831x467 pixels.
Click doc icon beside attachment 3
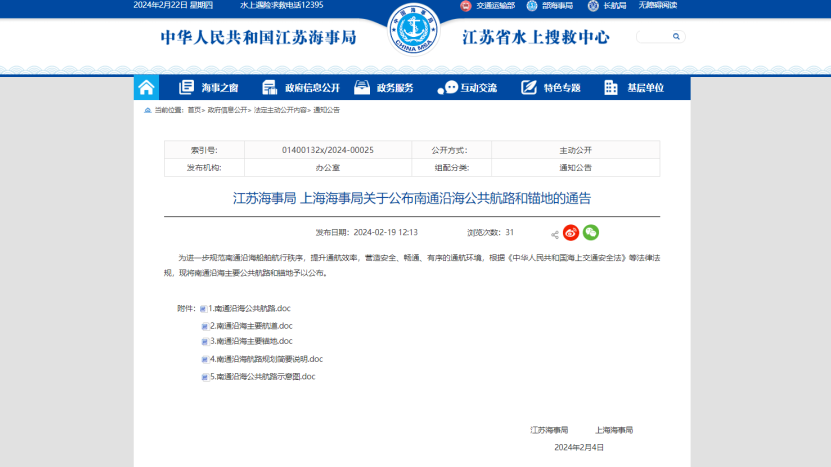pos(205,342)
